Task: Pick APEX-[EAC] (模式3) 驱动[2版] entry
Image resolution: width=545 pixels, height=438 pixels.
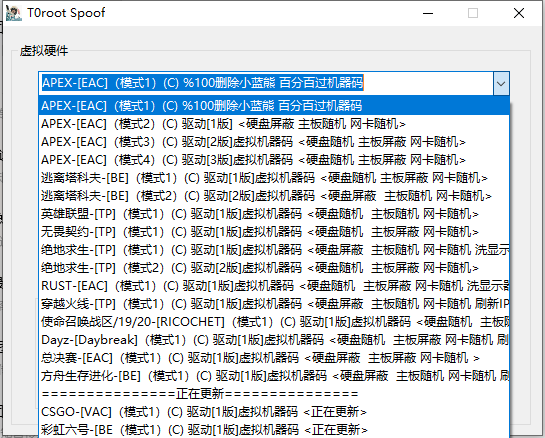Action: pyautogui.click(x=274, y=142)
